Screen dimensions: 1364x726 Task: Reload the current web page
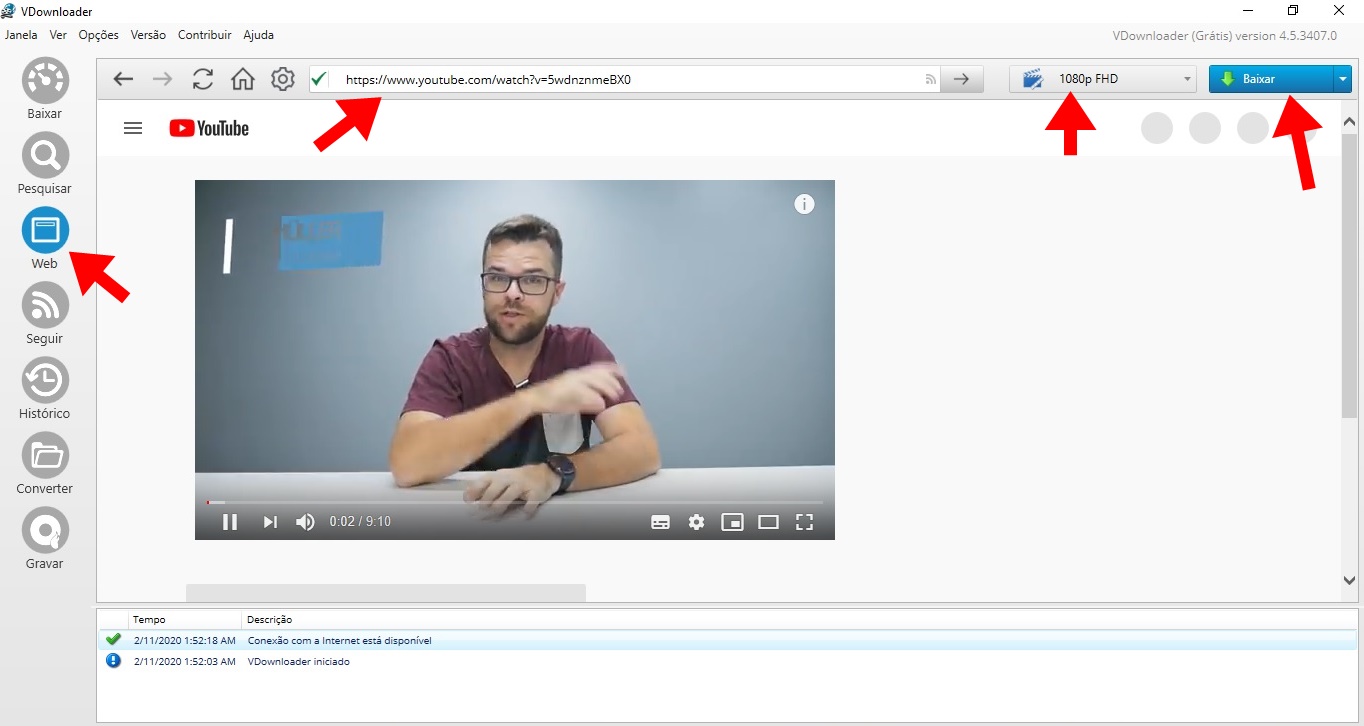pyautogui.click(x=203, y=79)
